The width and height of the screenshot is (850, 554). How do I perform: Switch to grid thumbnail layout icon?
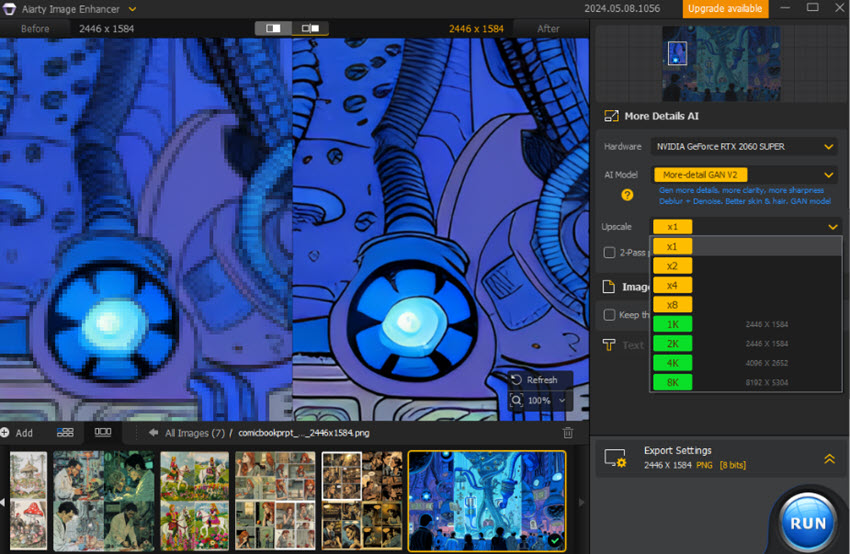click(x=65, y=432)
